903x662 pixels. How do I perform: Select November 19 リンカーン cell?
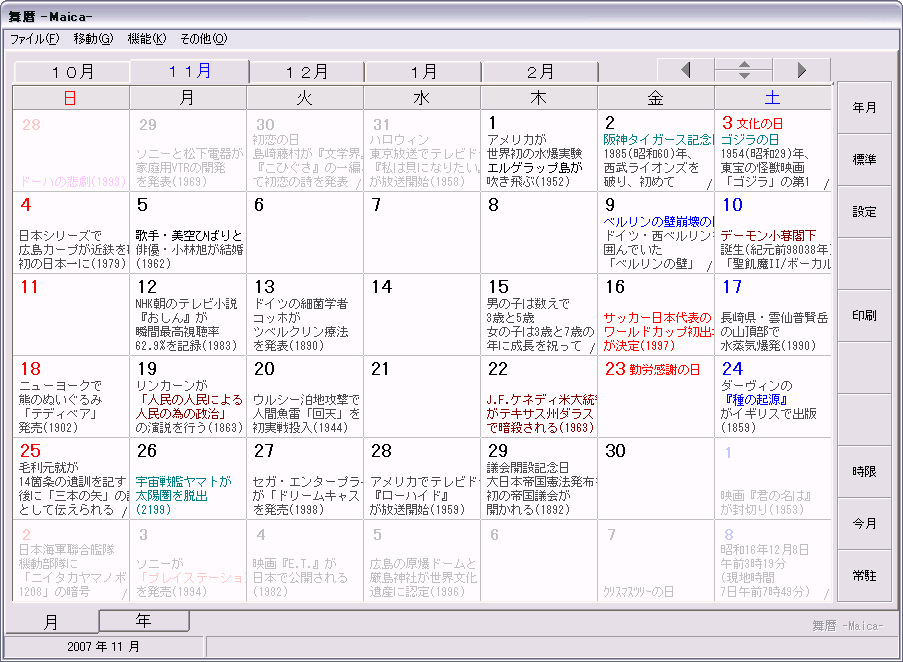(188, 397)
